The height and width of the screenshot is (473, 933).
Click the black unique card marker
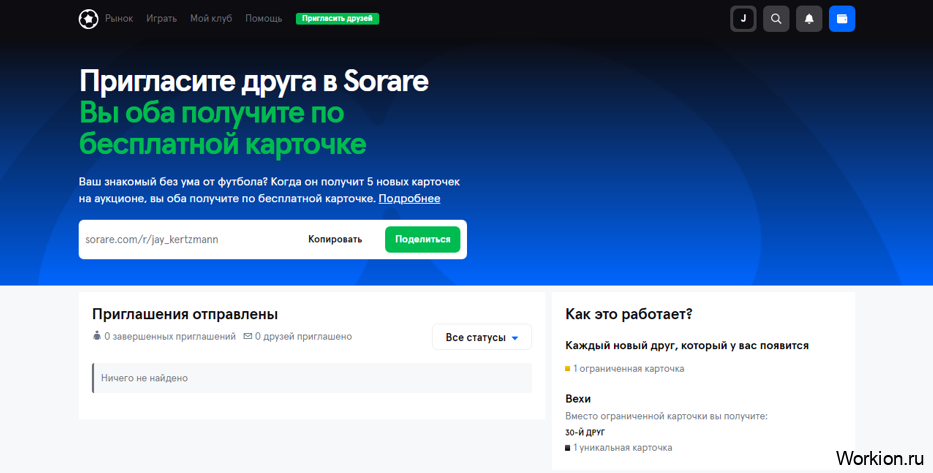568,447
